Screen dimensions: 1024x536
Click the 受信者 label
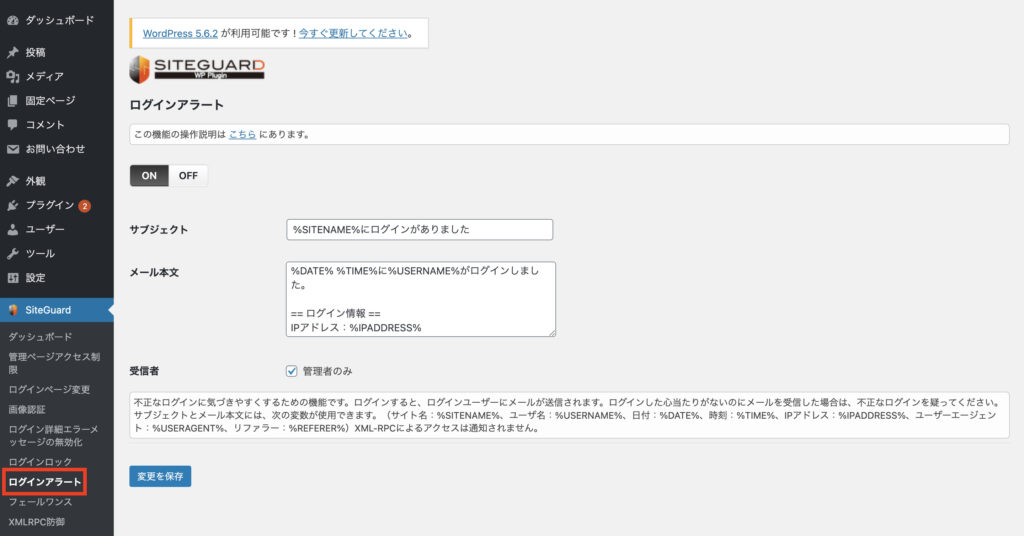[144, 371]
